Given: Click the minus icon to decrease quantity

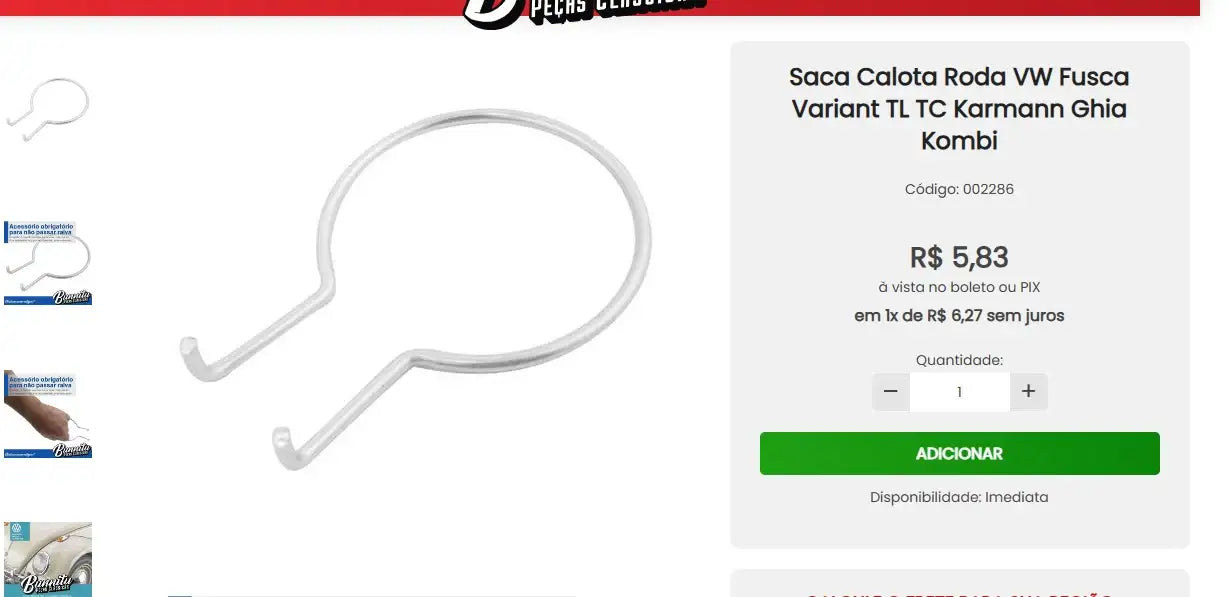Looking at the screenshot, I should coord(890,392).
